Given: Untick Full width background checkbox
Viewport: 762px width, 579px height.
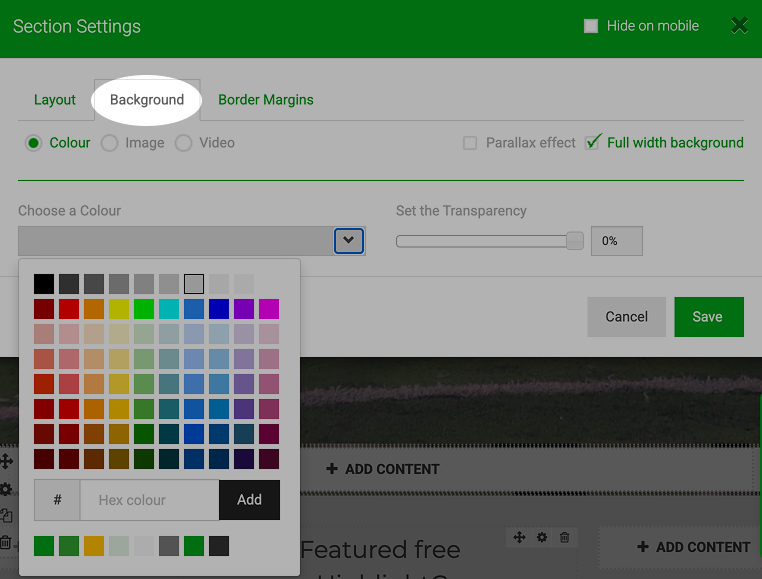Looking at the screenshot, I should tap(591, 143).
